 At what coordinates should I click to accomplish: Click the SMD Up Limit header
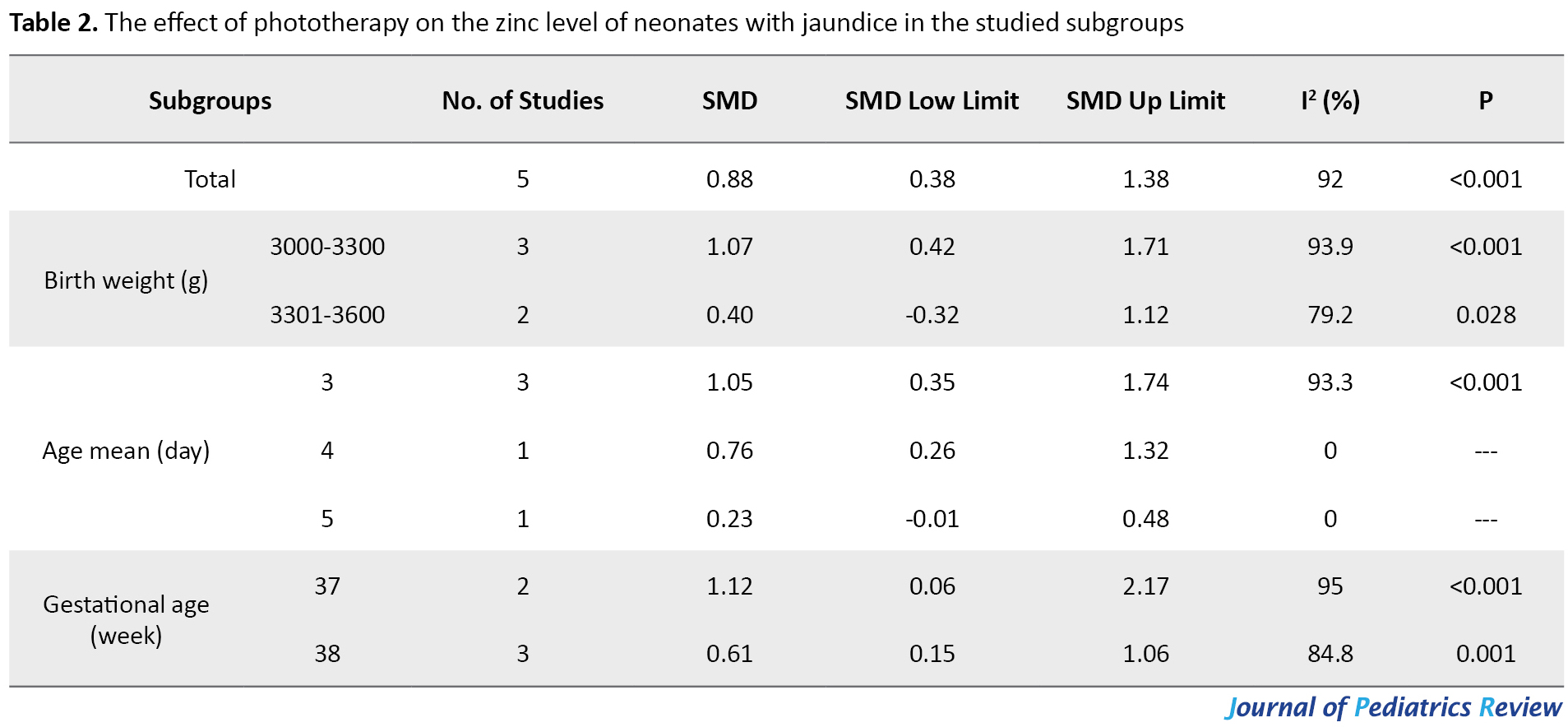tap(1145, 101)
